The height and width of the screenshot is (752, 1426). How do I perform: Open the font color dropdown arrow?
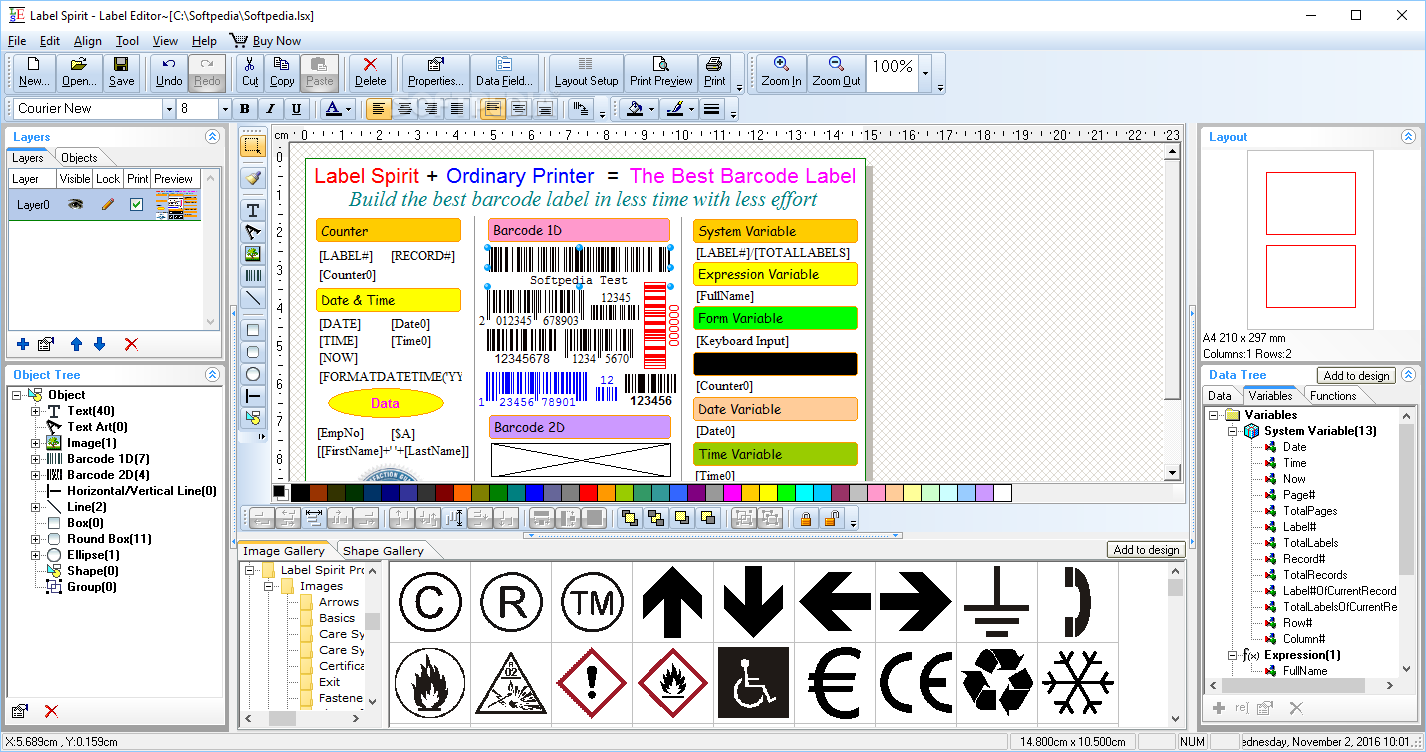point(348,109)
